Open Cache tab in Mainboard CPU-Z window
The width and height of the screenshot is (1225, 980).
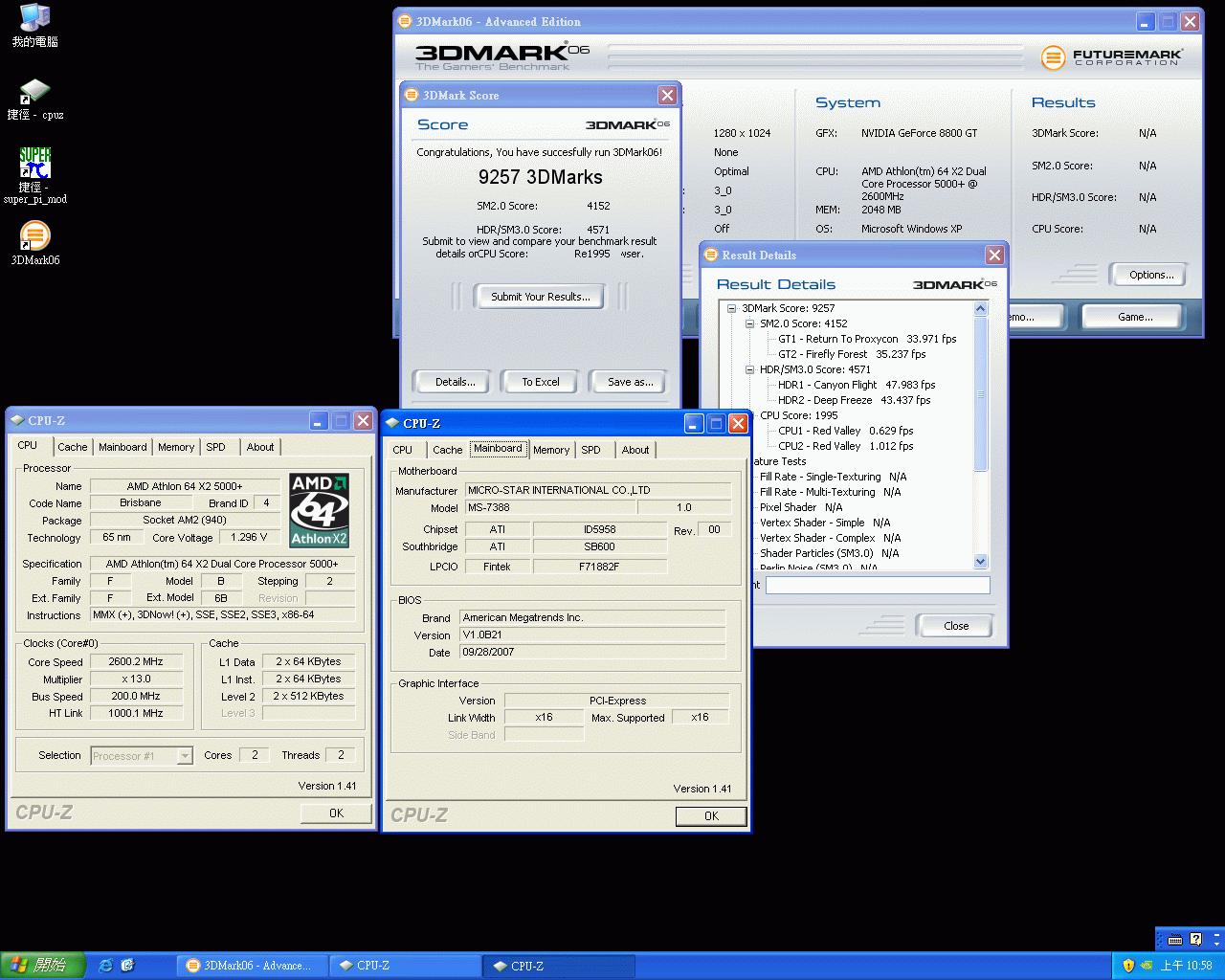tap(448, 450)
